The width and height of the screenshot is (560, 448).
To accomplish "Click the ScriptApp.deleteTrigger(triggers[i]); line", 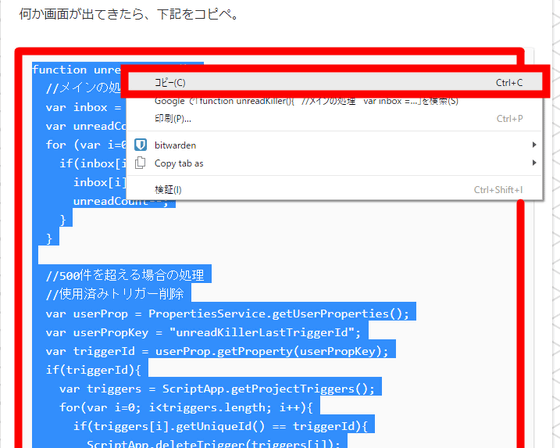I will [214, 444].
